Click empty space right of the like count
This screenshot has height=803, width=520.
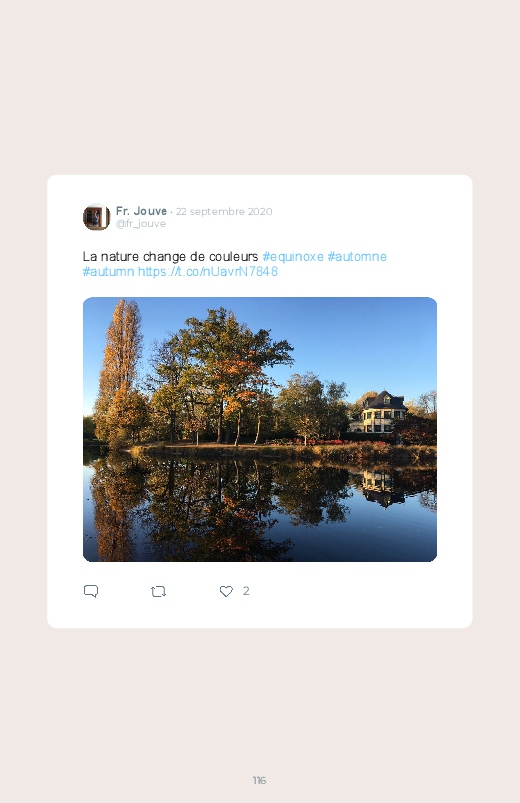click(348, 591)
